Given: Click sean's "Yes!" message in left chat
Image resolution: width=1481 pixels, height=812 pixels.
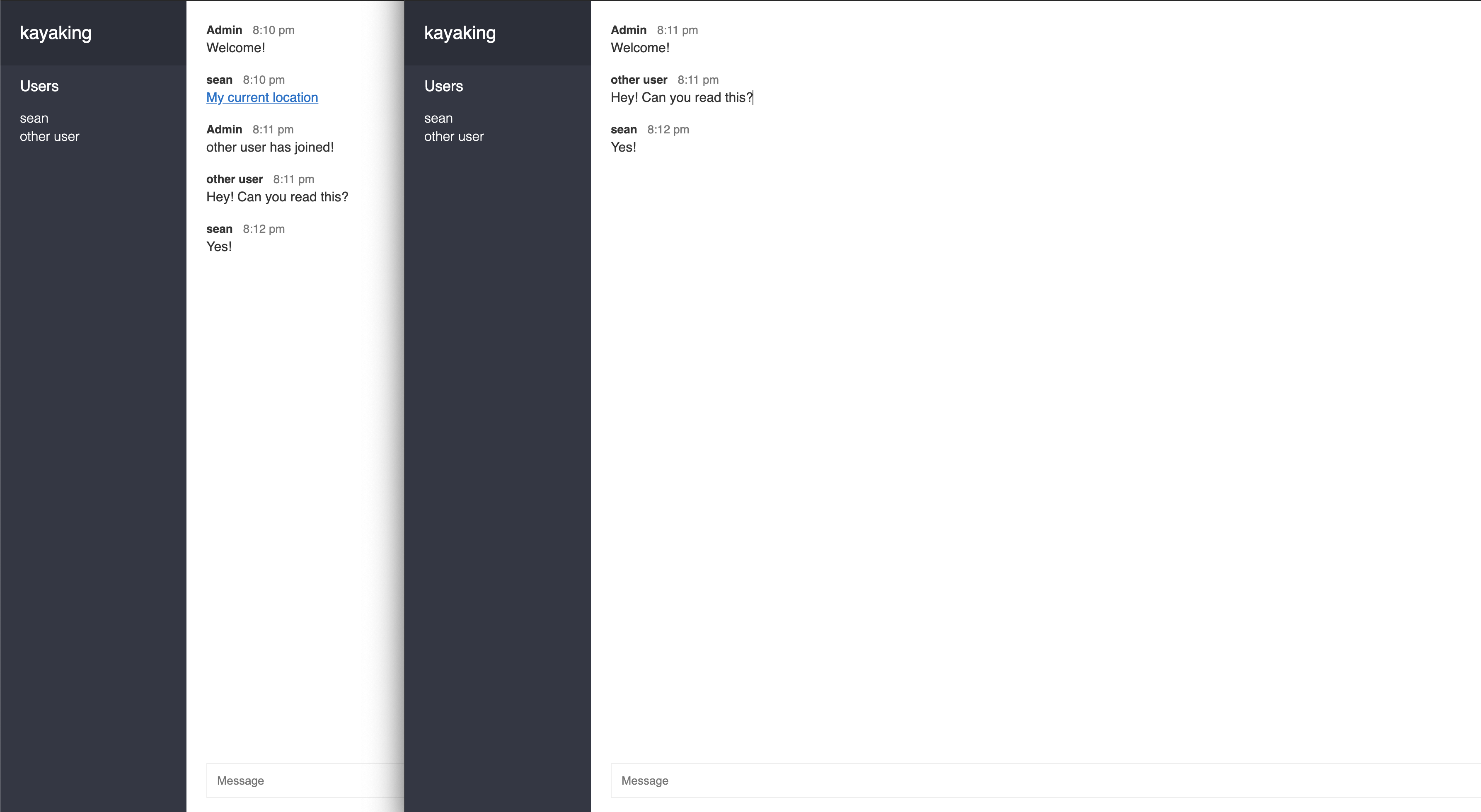Looking at the screenshot, I should (219, 246).
